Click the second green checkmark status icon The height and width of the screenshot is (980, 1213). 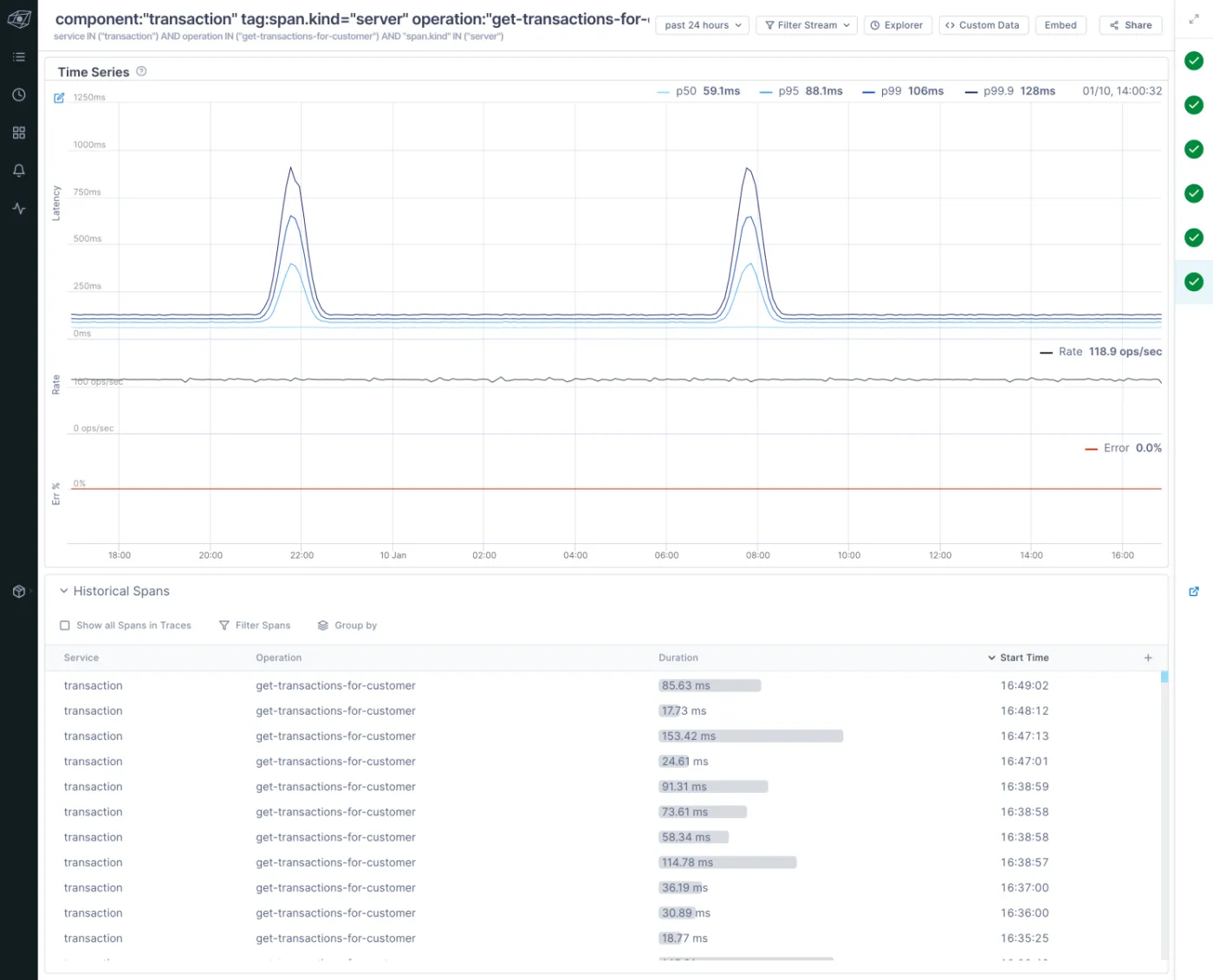[1194, 105]
